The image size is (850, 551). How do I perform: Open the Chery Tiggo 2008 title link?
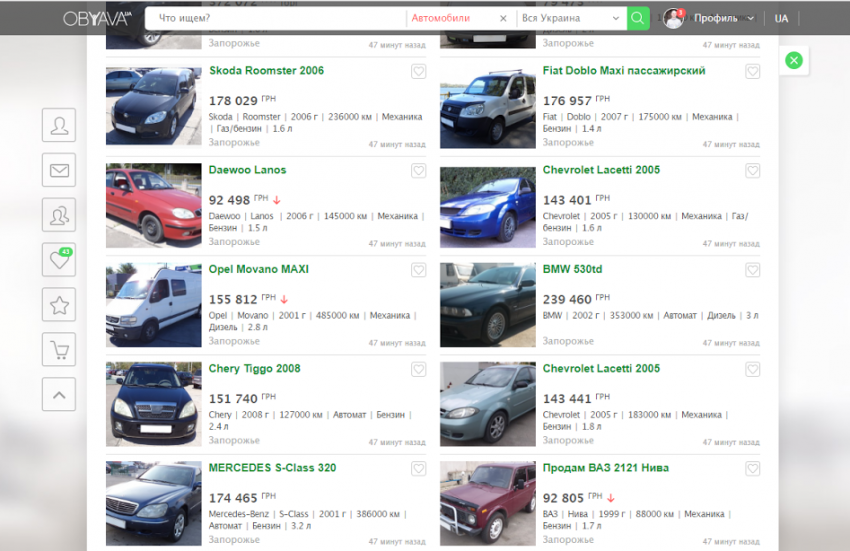click(254, 368)
